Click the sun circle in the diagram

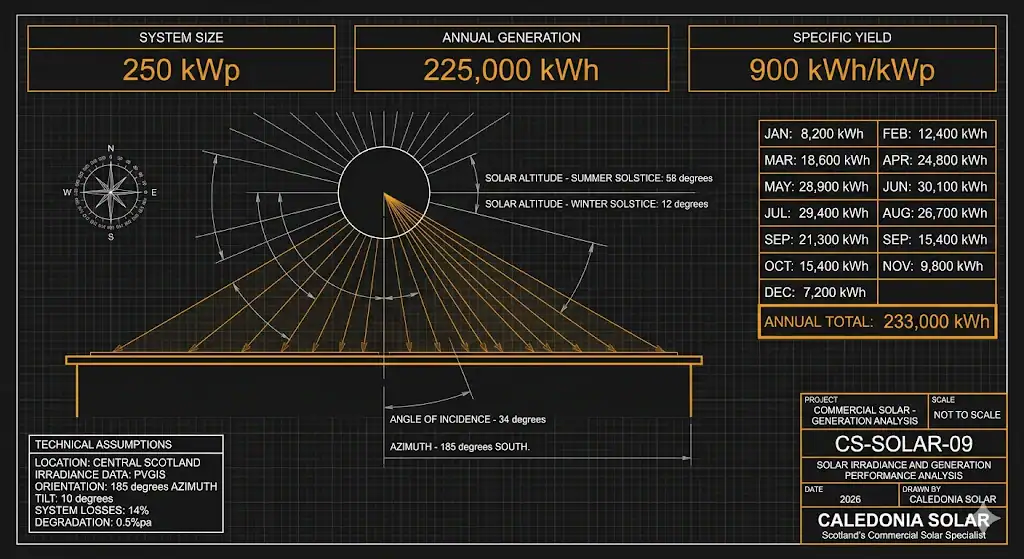tap(384, 193)
